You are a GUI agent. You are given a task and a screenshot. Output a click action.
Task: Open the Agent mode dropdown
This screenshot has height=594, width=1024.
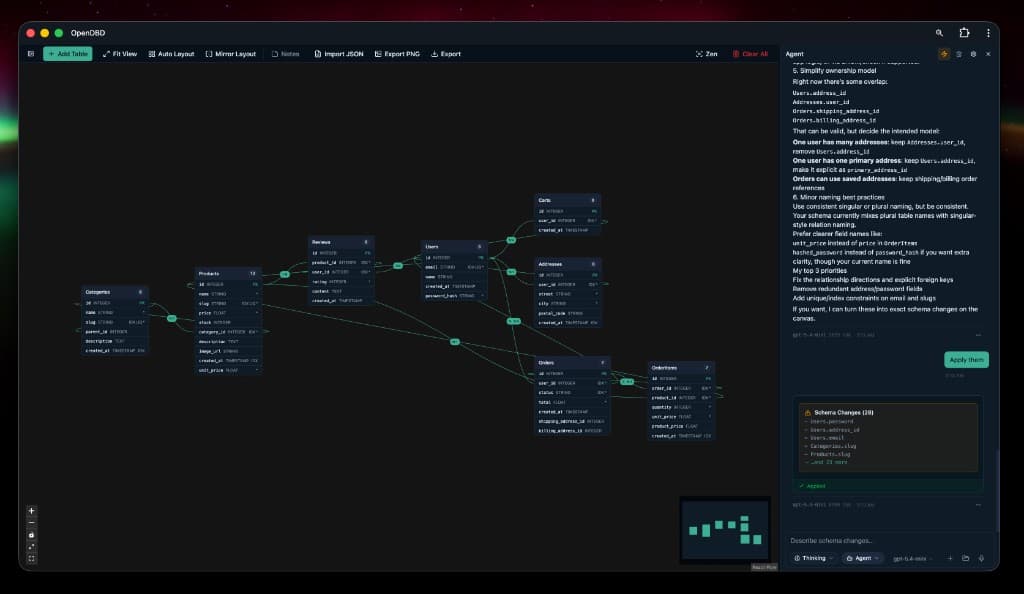[862, 558]
